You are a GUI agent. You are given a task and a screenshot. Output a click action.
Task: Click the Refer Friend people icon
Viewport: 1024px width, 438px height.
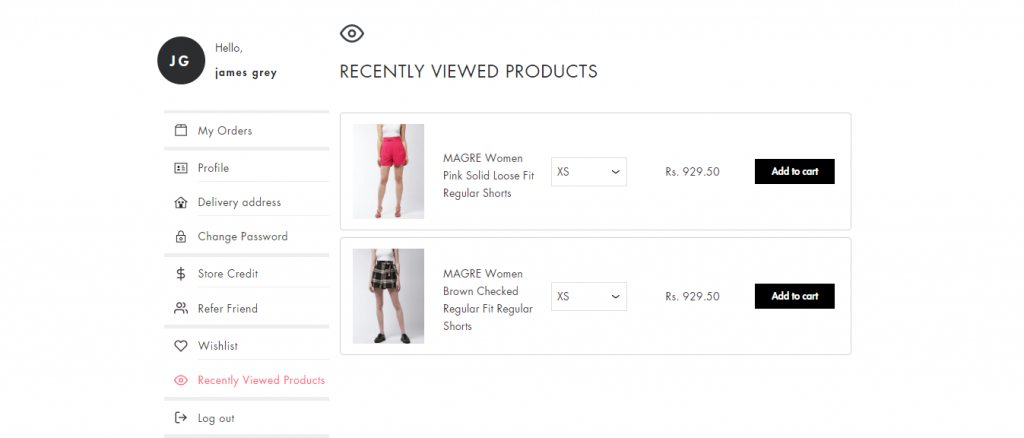[181, 308]
